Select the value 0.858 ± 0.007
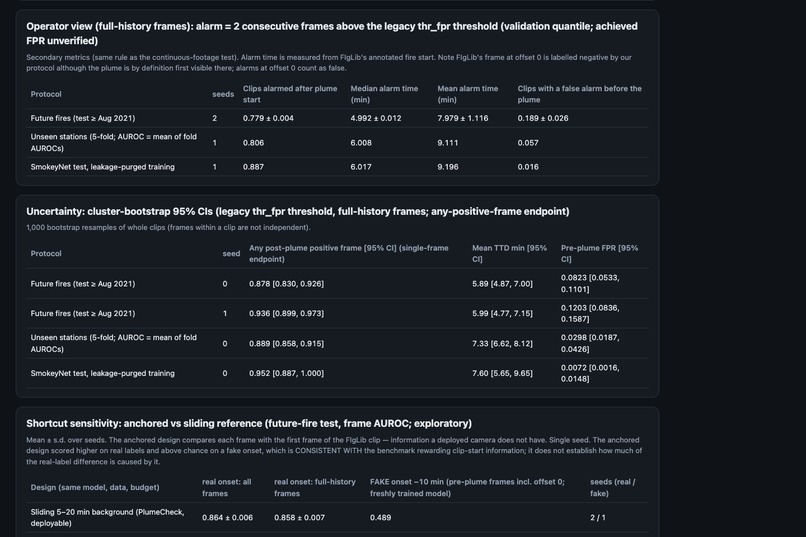Screen dimensions: 806x537 coord(300,517)
